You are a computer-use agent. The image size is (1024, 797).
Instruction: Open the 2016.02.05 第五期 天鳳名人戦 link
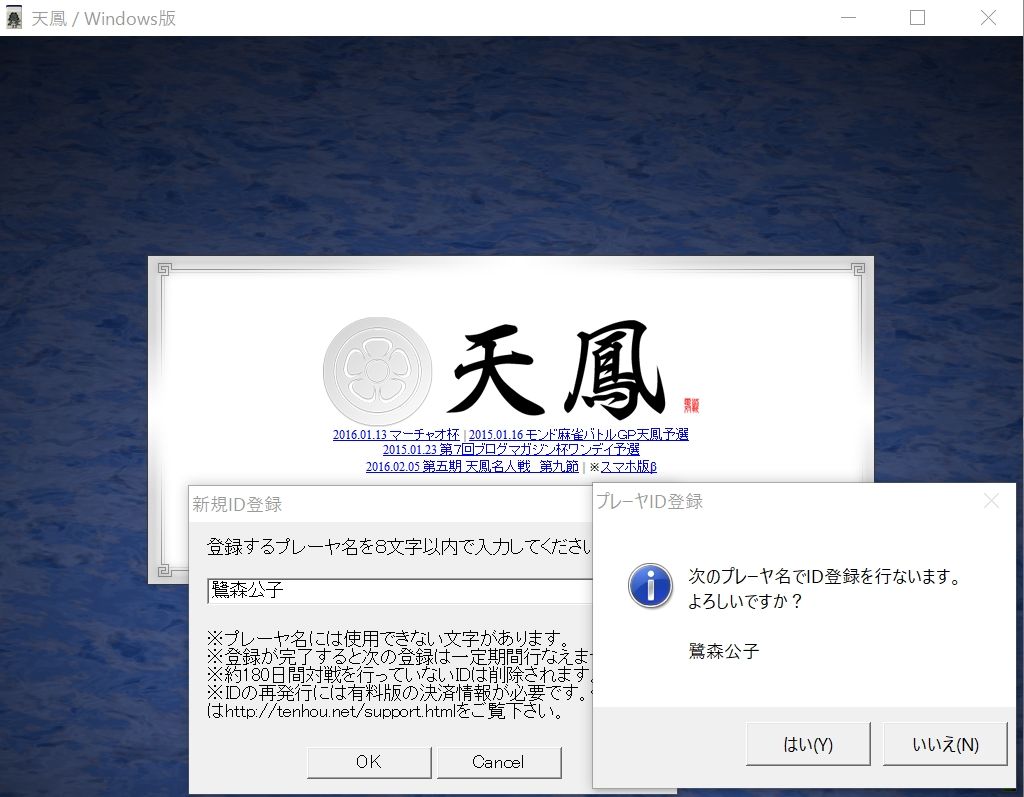click(472, 466)
